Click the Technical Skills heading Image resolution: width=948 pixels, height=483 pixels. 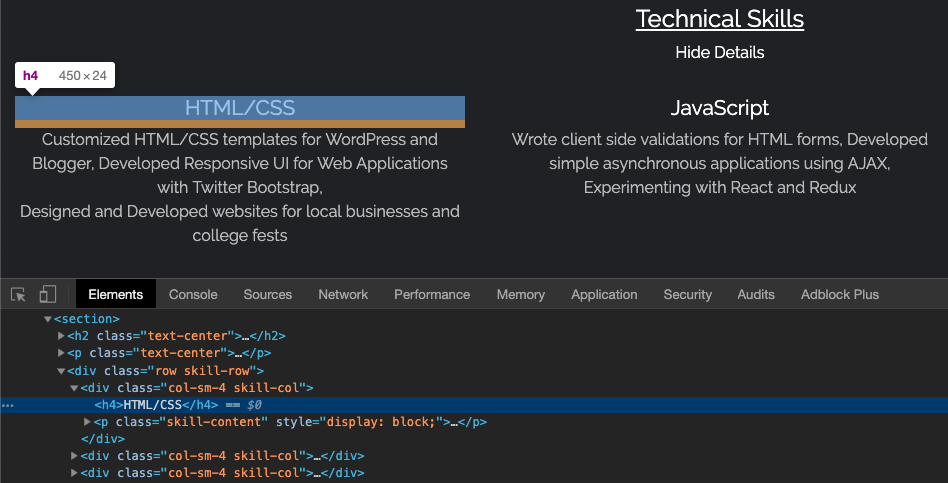point(719,19)
